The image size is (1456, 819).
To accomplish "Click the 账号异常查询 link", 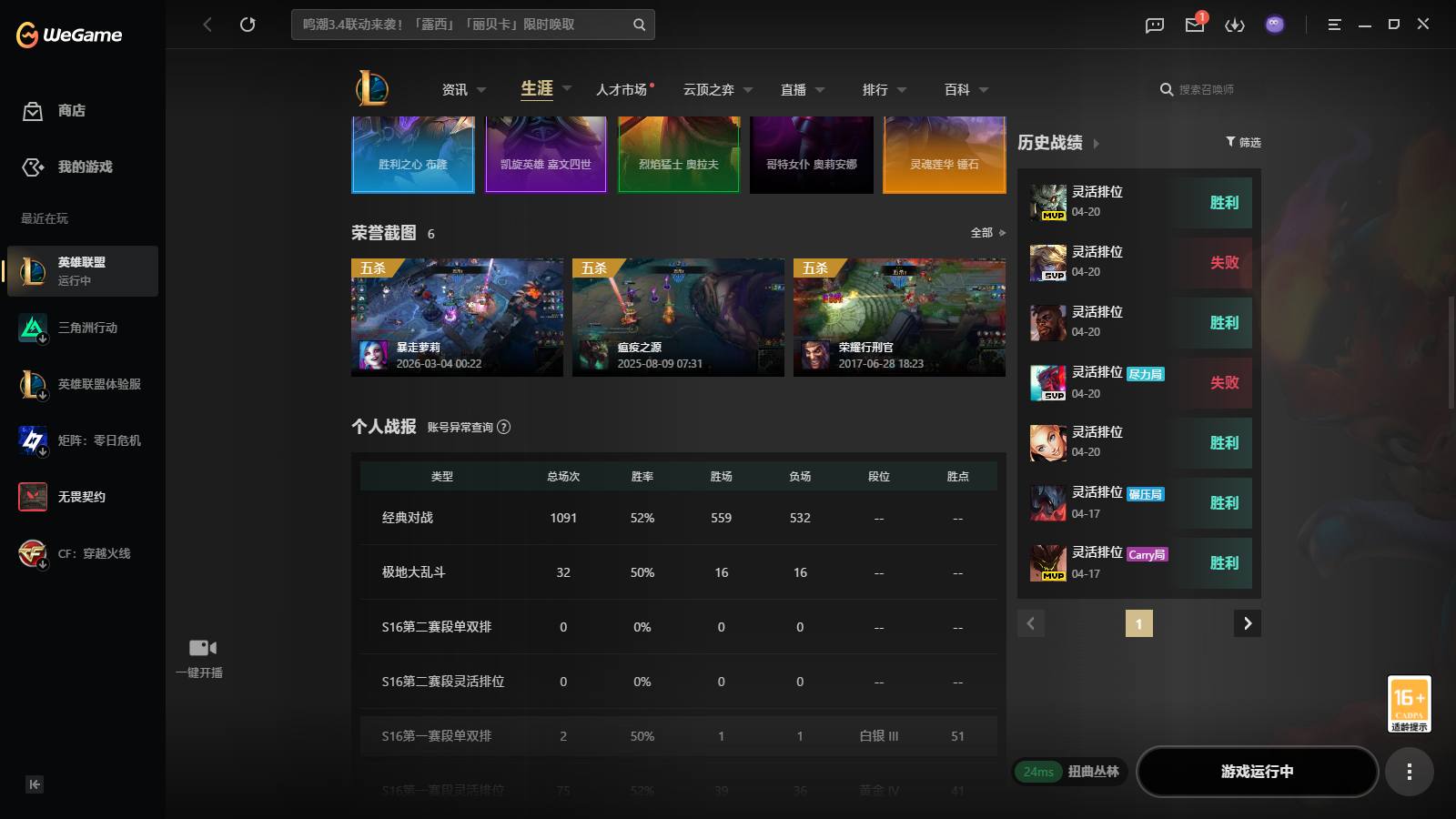I will 460,427.
